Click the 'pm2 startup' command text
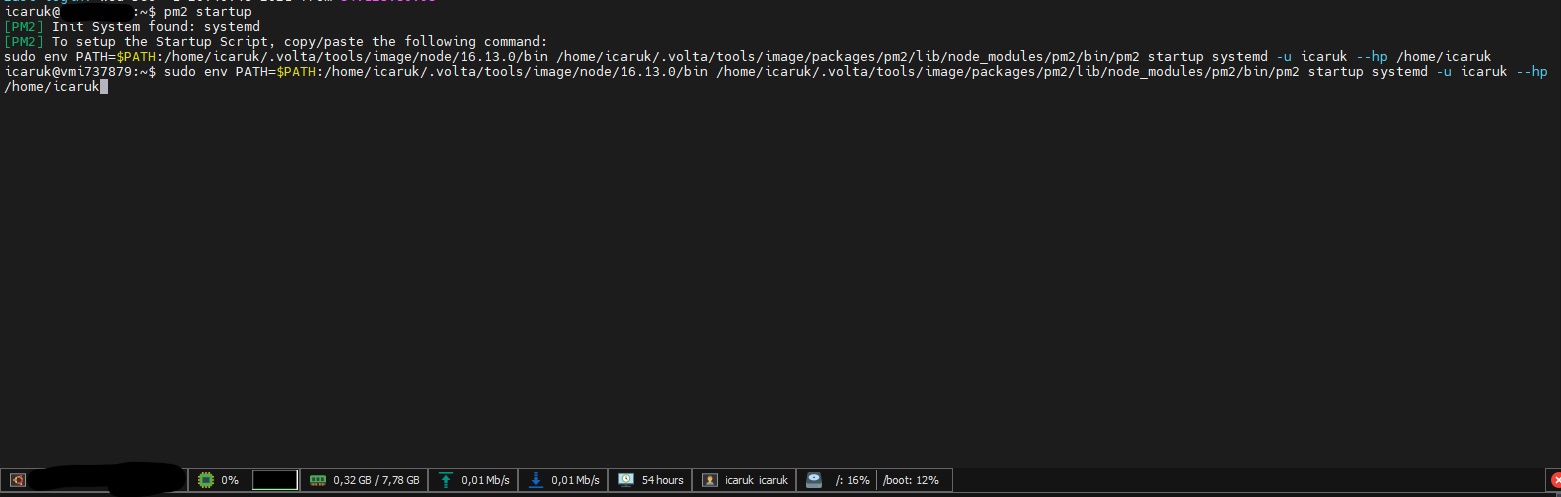The width and height of the screenshot is (1561, 497). pos(208,11)
